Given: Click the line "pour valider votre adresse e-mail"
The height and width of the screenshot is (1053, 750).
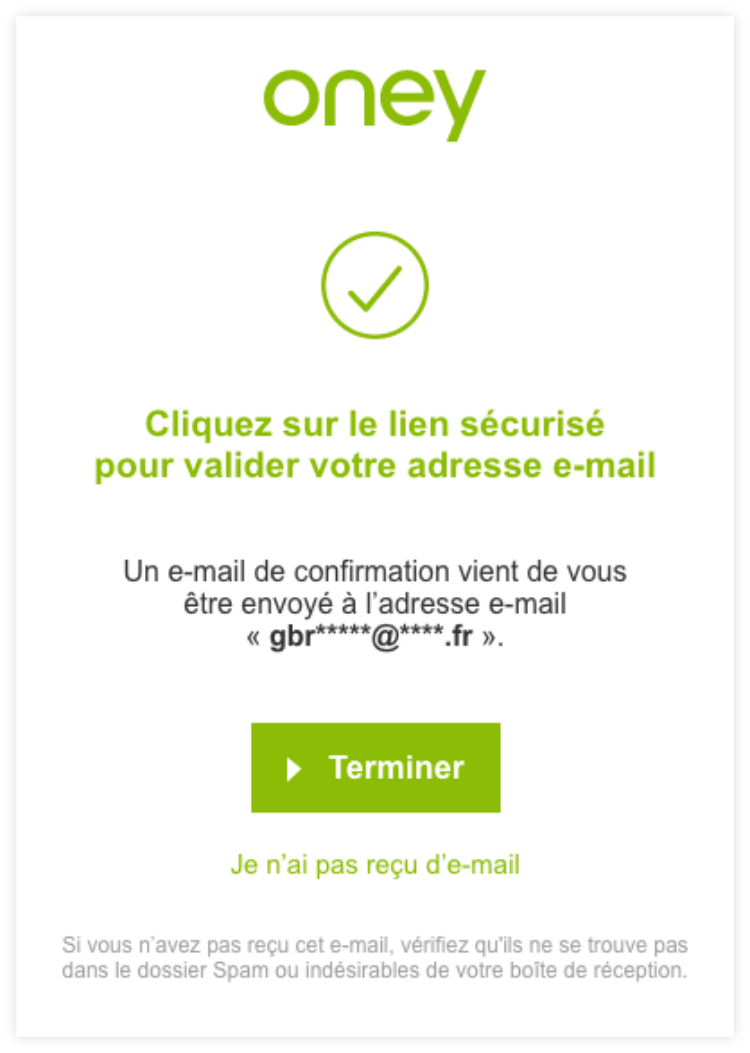Looking at the screenshot, I should tap(375, 466).
